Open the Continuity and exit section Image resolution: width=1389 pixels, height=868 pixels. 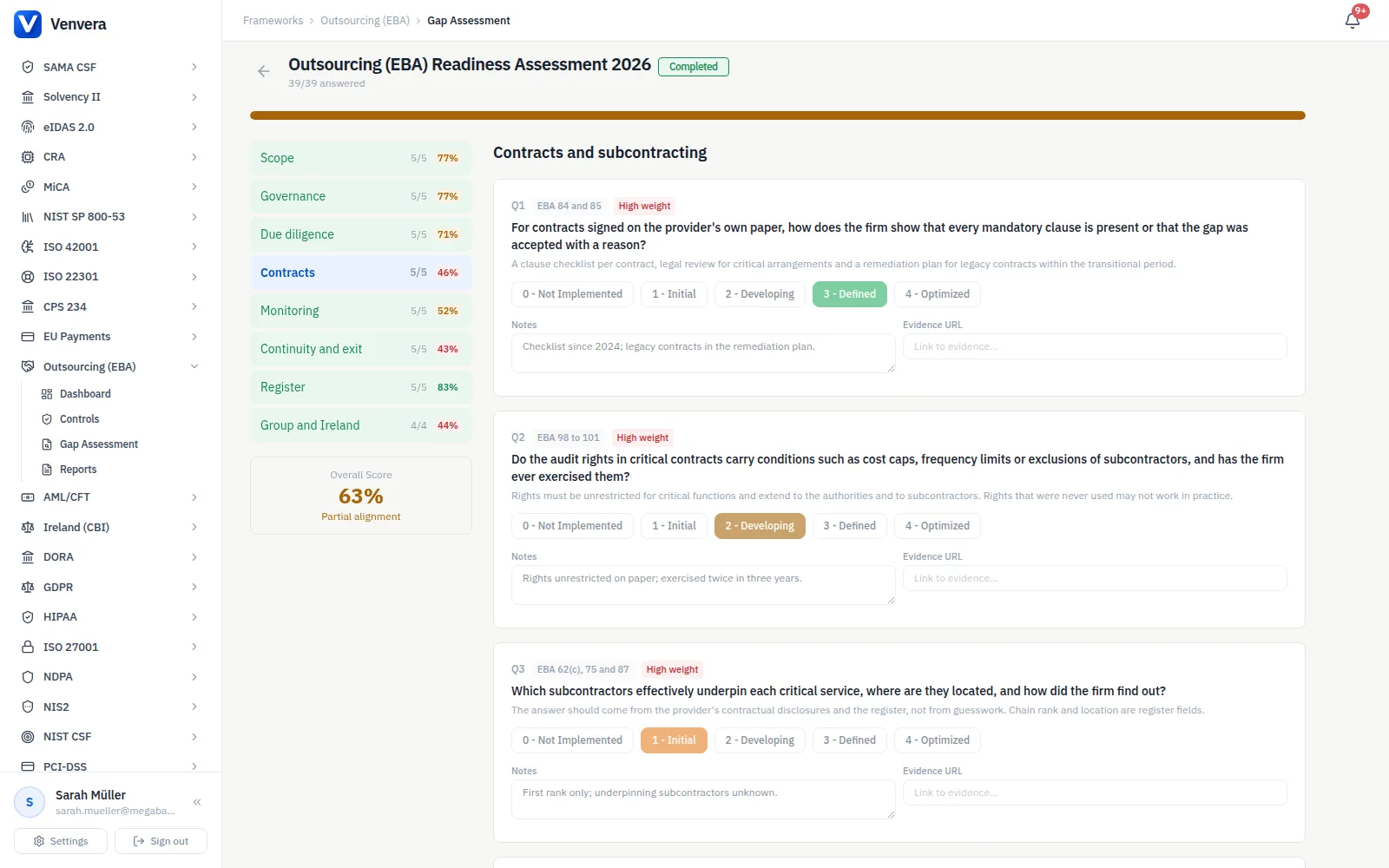(x=361, y=349)
